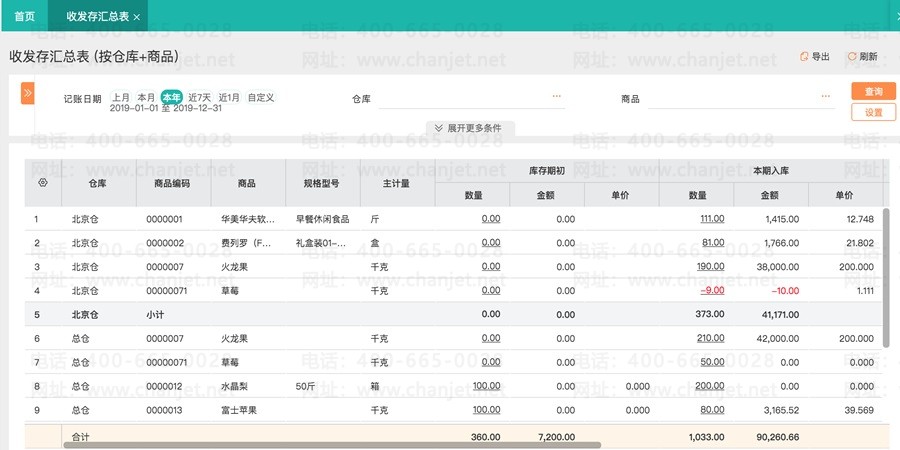Click the 规格型号 column header

click(323, 183)
